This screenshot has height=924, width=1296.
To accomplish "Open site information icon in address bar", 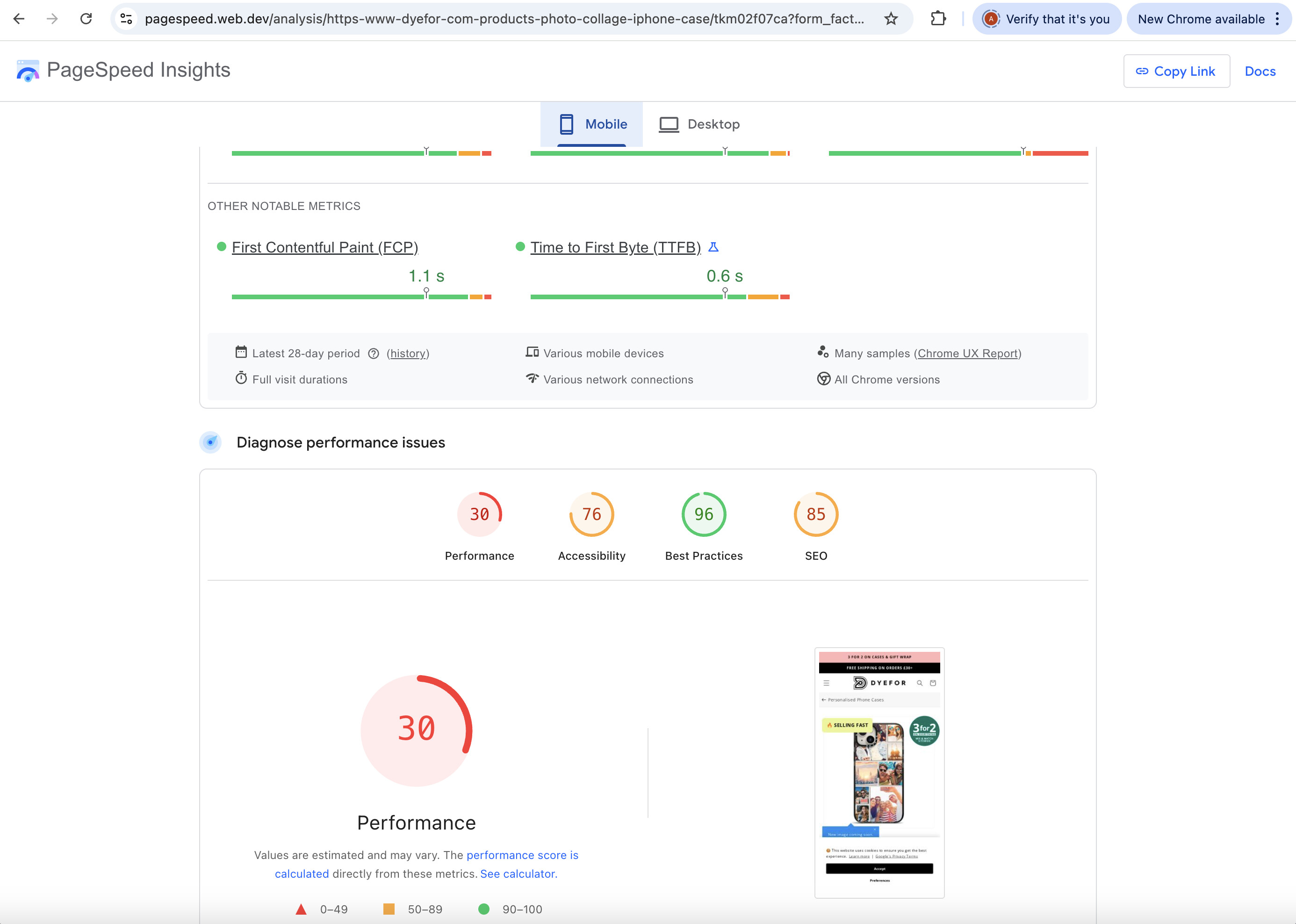I will point(126,19).
